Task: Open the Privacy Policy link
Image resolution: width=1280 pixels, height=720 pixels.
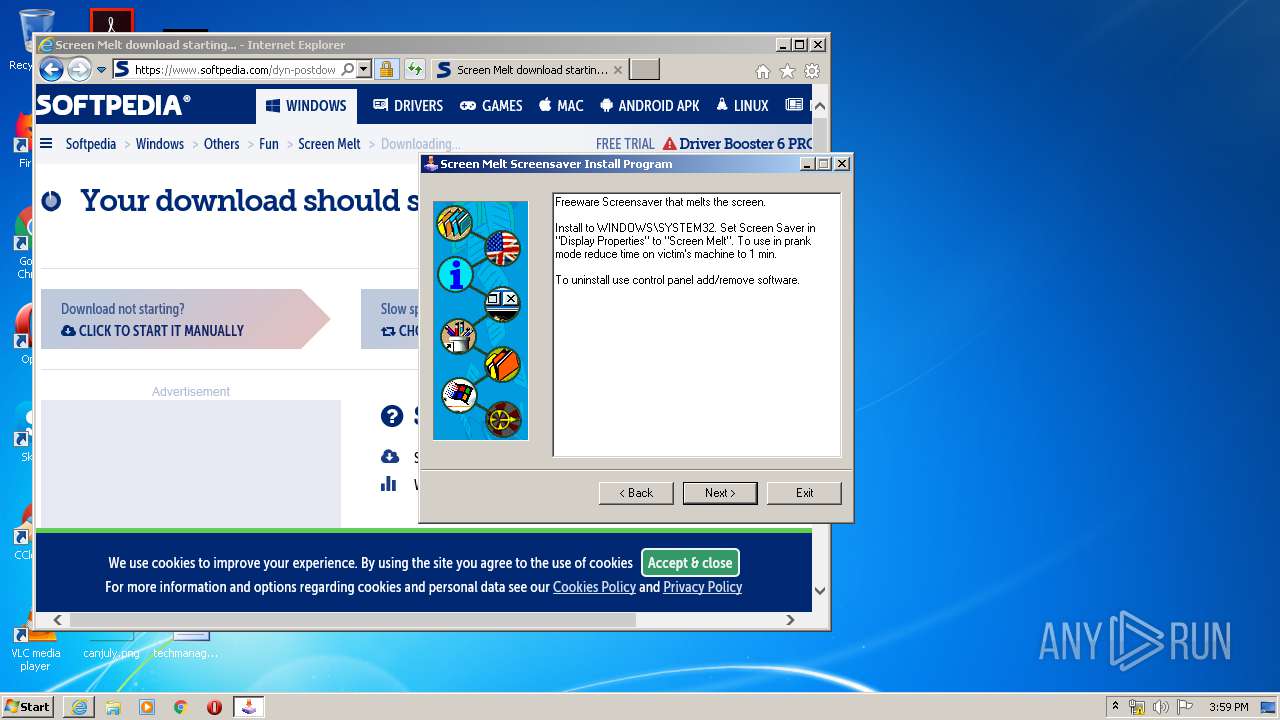Action: (702, 587)
